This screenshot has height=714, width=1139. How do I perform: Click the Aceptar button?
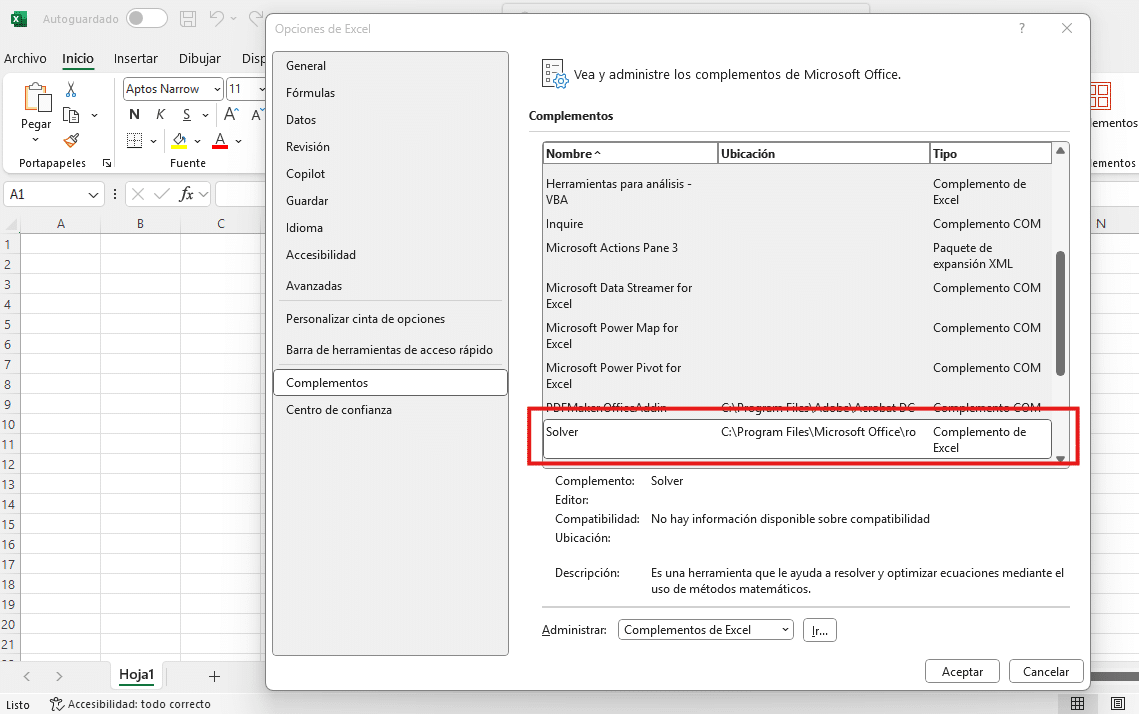point(962,672)
